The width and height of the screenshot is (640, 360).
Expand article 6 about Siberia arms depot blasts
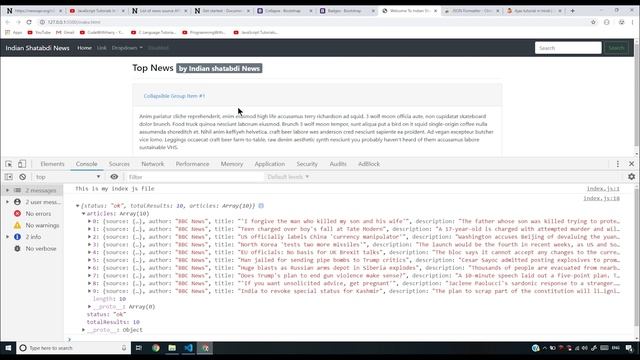pyautogui.click(x=89, y=268)
